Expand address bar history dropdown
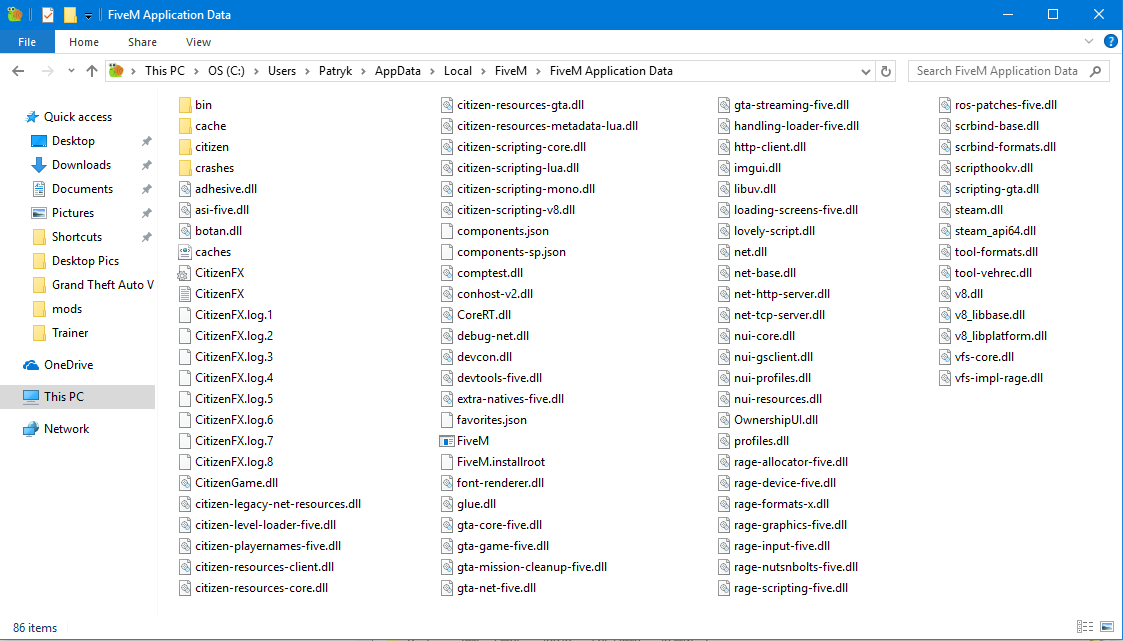The width and height of the screenshot is (1123, 641). tap(866, 72)
